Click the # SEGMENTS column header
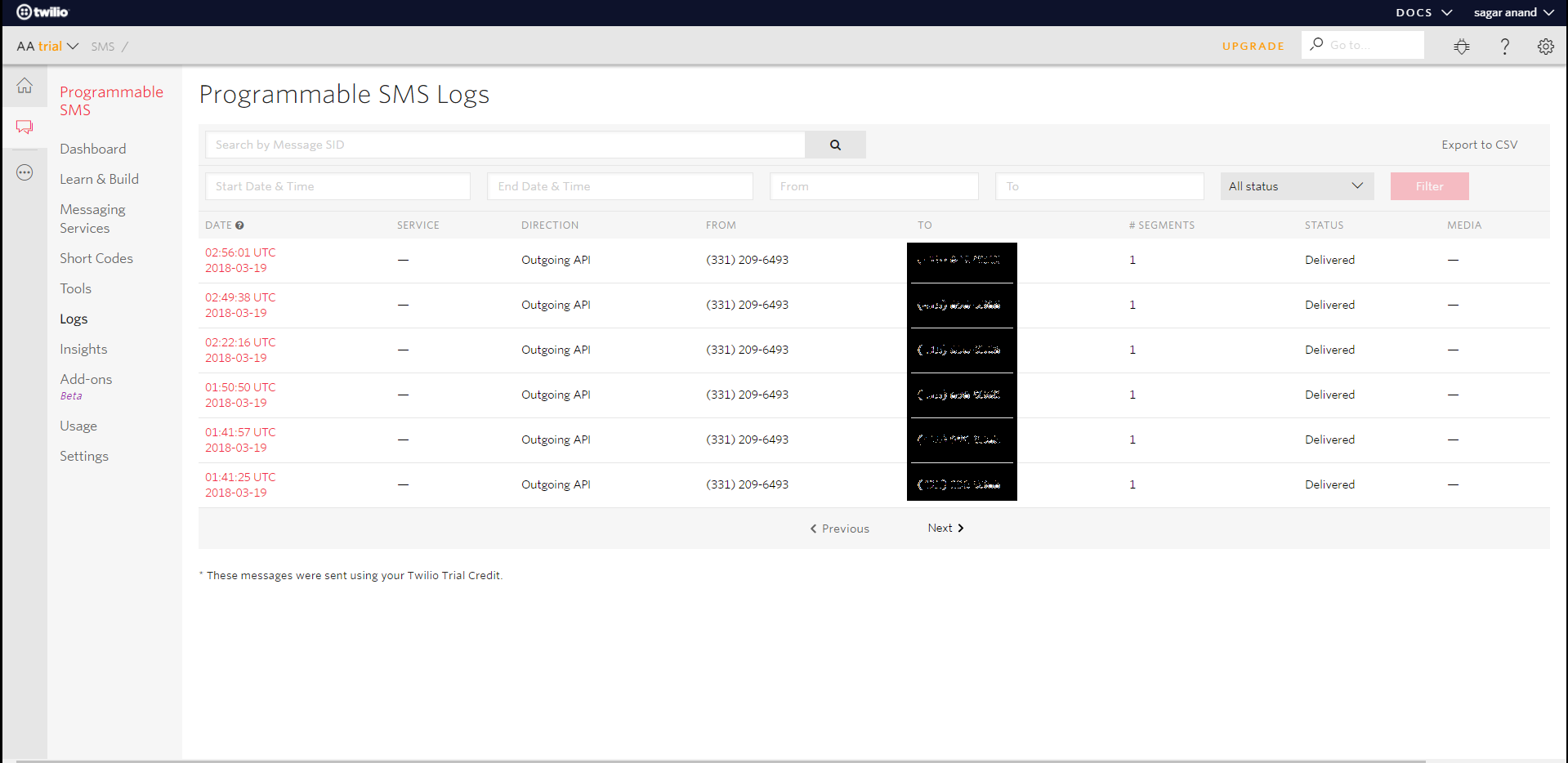Screen dimensions: 1568x763 (x=1162, y=225)
